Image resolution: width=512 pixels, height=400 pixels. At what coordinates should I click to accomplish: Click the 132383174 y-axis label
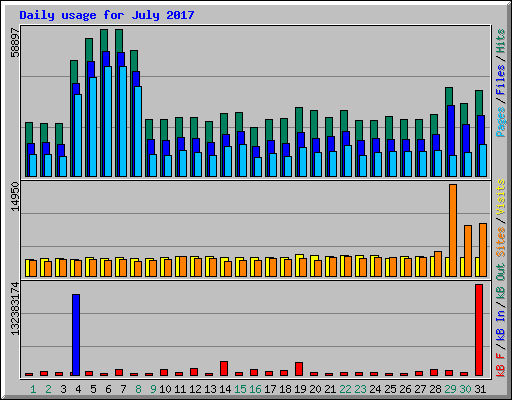(15, 309)
